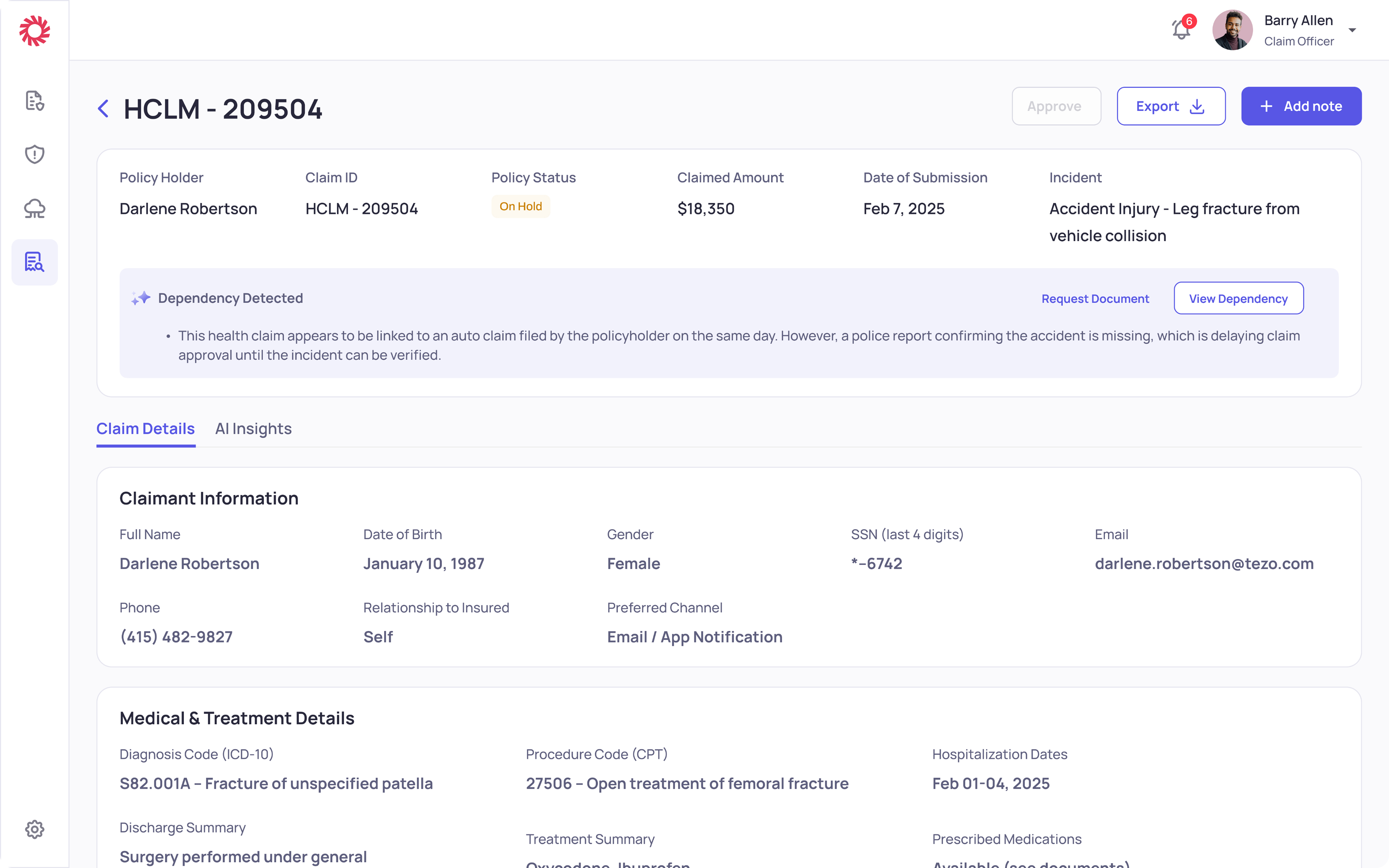Click the Request Document link
1389x868 pixels.
tap(1095, 299)
